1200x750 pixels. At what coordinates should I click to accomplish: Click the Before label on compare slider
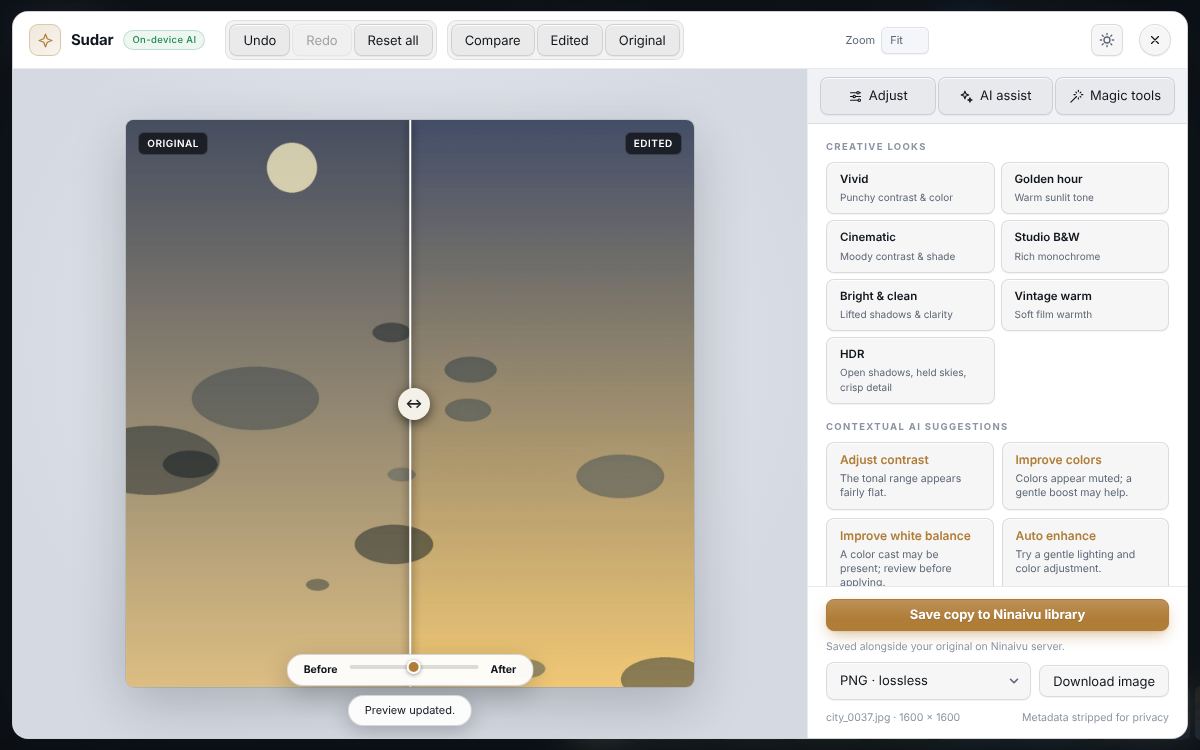pyautogui.click(x=320, y=669)
